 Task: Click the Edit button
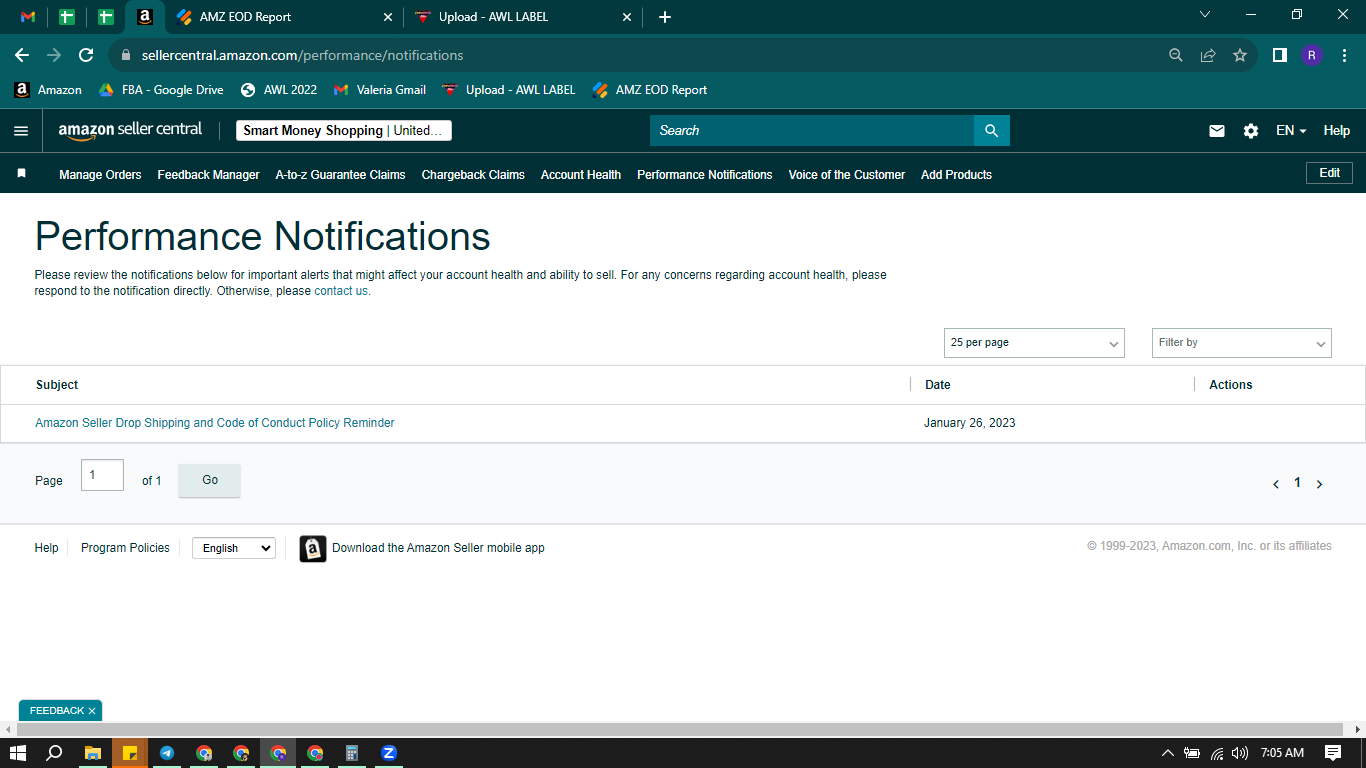[x=1329, y=173]
